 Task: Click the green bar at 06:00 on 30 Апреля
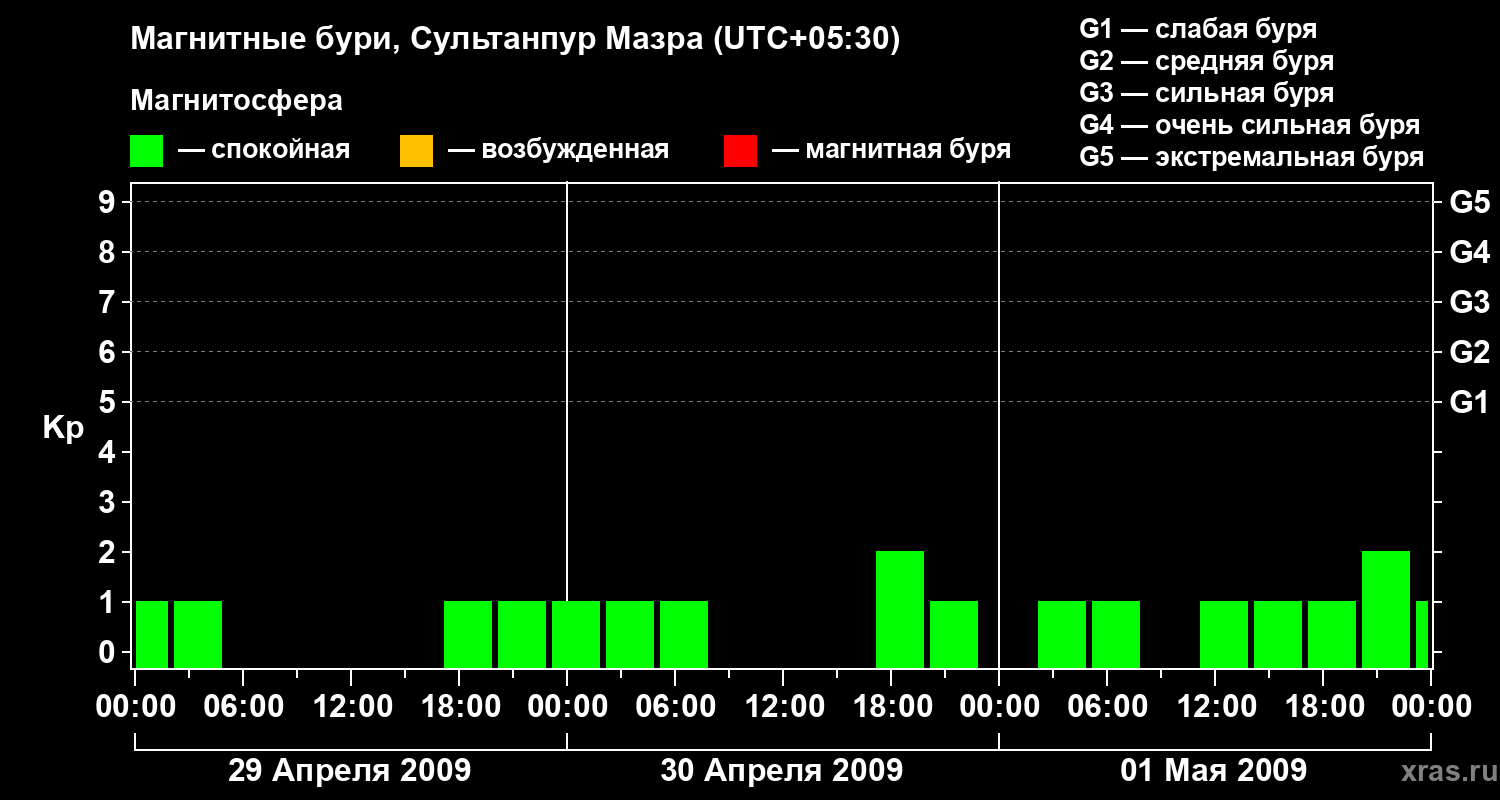click(x=684, y=634)
